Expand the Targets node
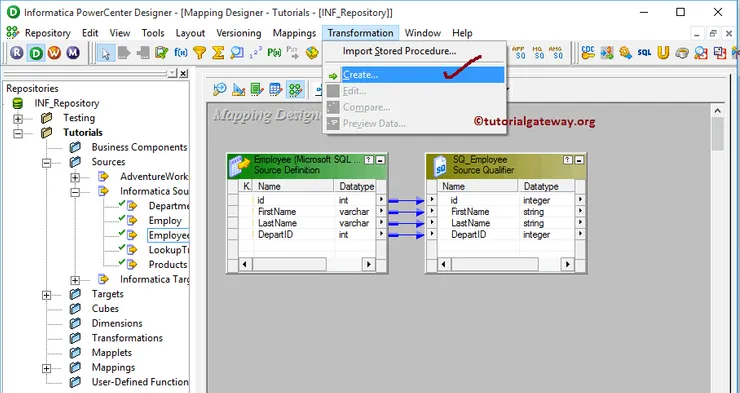The width and height of the screenshot is (740, 393). tap(46, 295)
